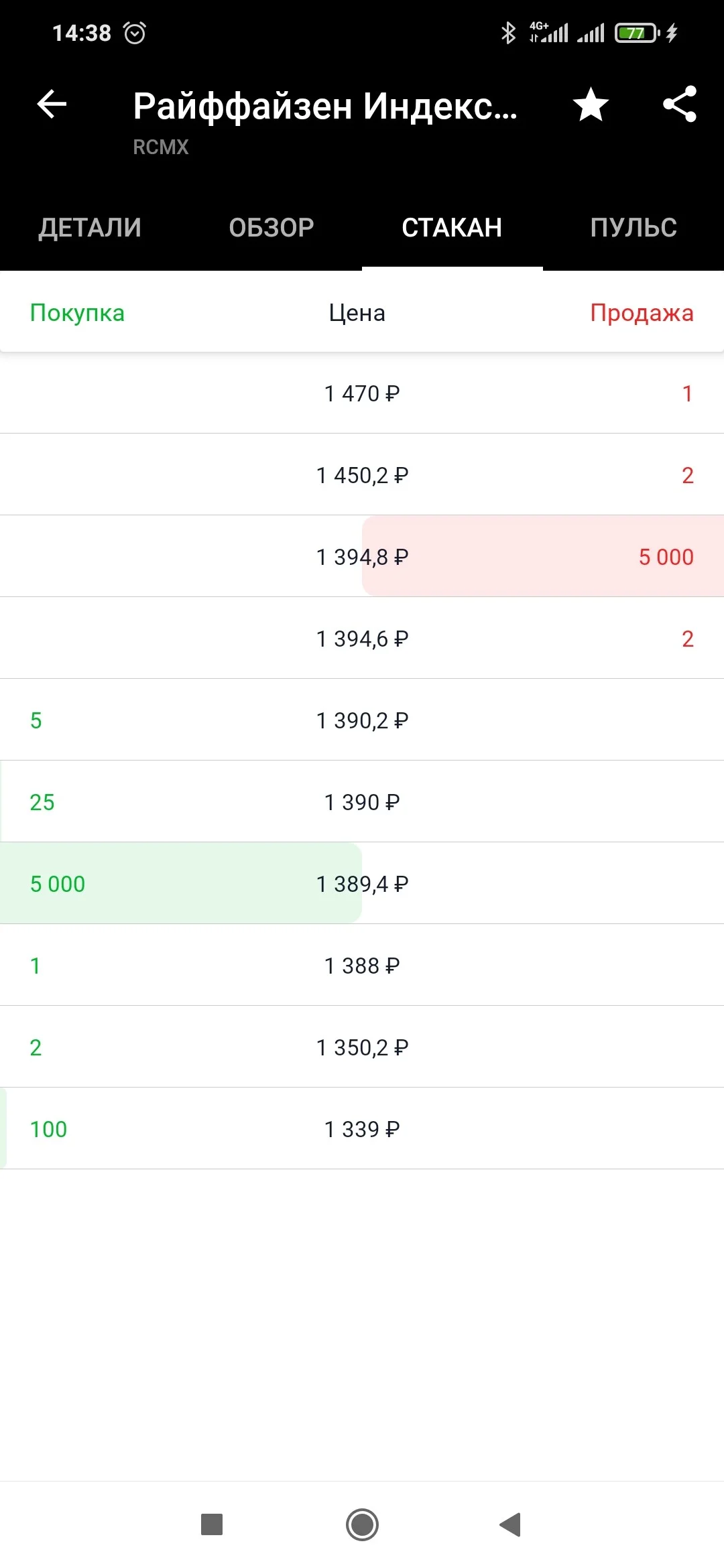Viewport: 724px width, 1568px height.
Task: Tap the Продажа column header
Action: coord(642,313)
